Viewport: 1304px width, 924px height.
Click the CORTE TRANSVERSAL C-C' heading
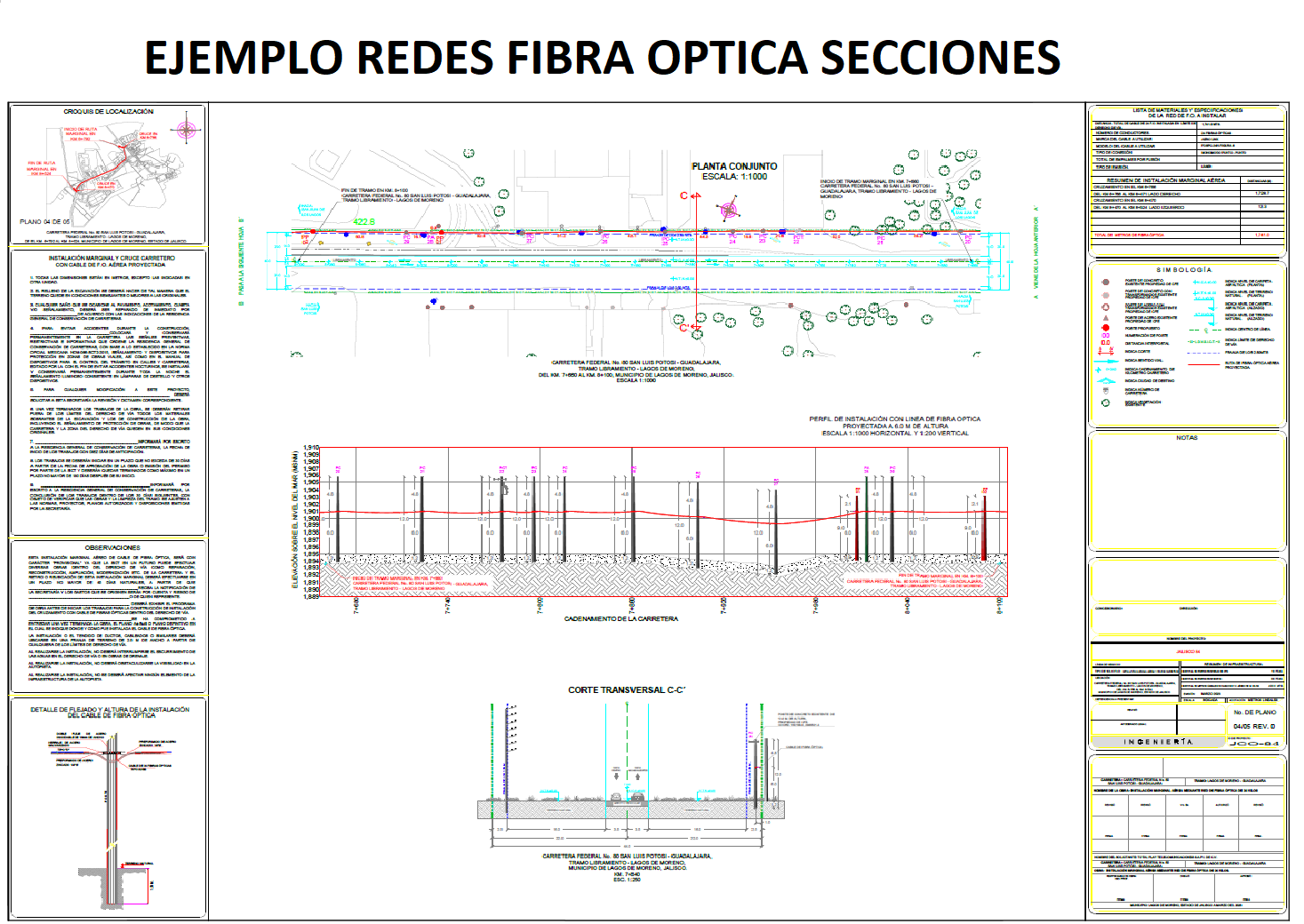point(627,690)
